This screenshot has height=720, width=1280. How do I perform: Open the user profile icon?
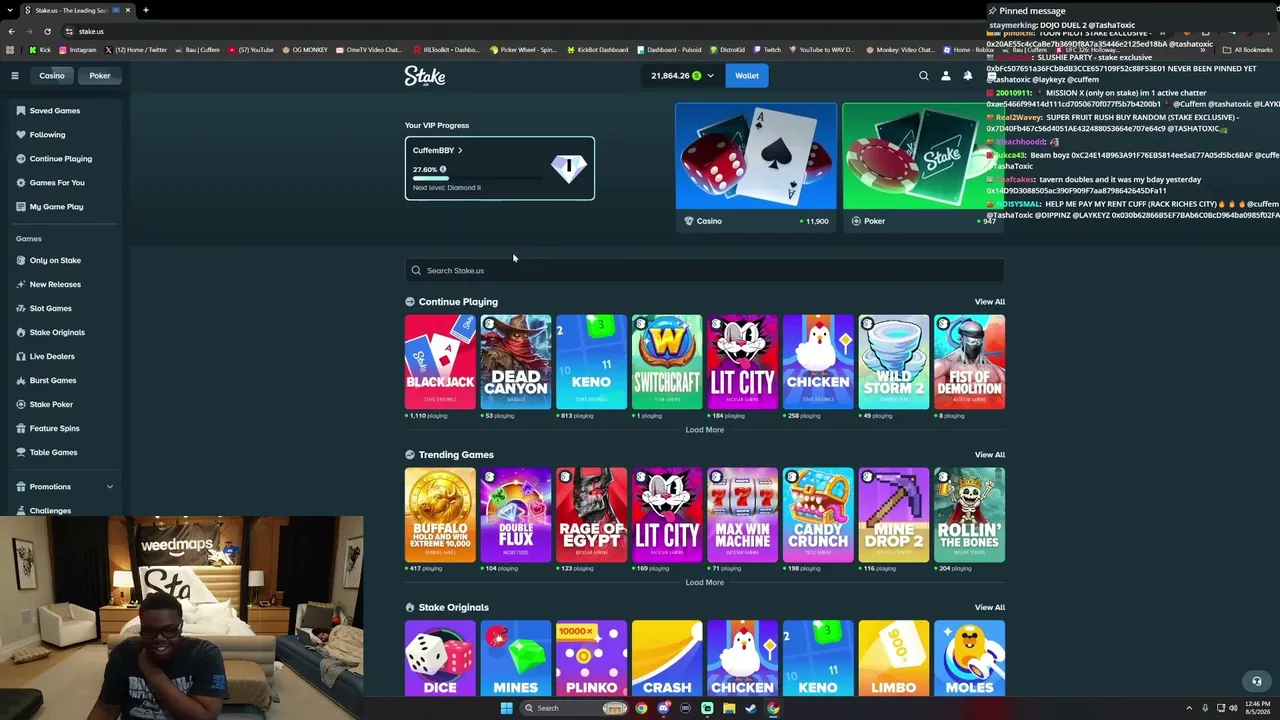946,76
